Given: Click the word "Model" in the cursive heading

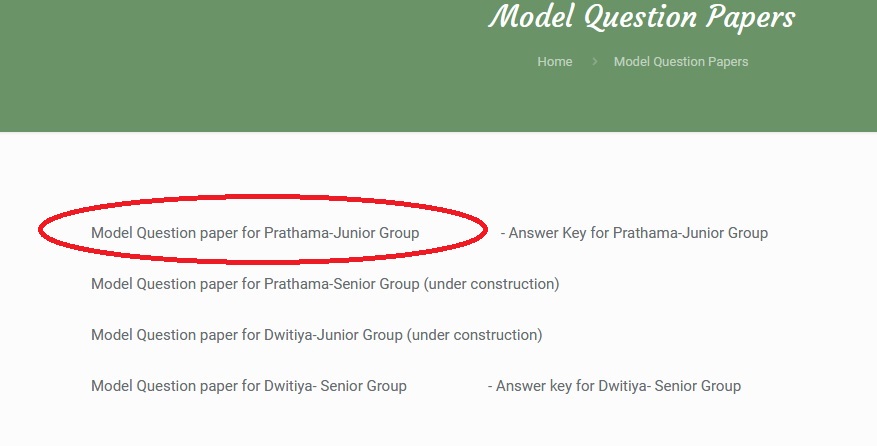Looking at the screenshot, I should click(531, 16).
